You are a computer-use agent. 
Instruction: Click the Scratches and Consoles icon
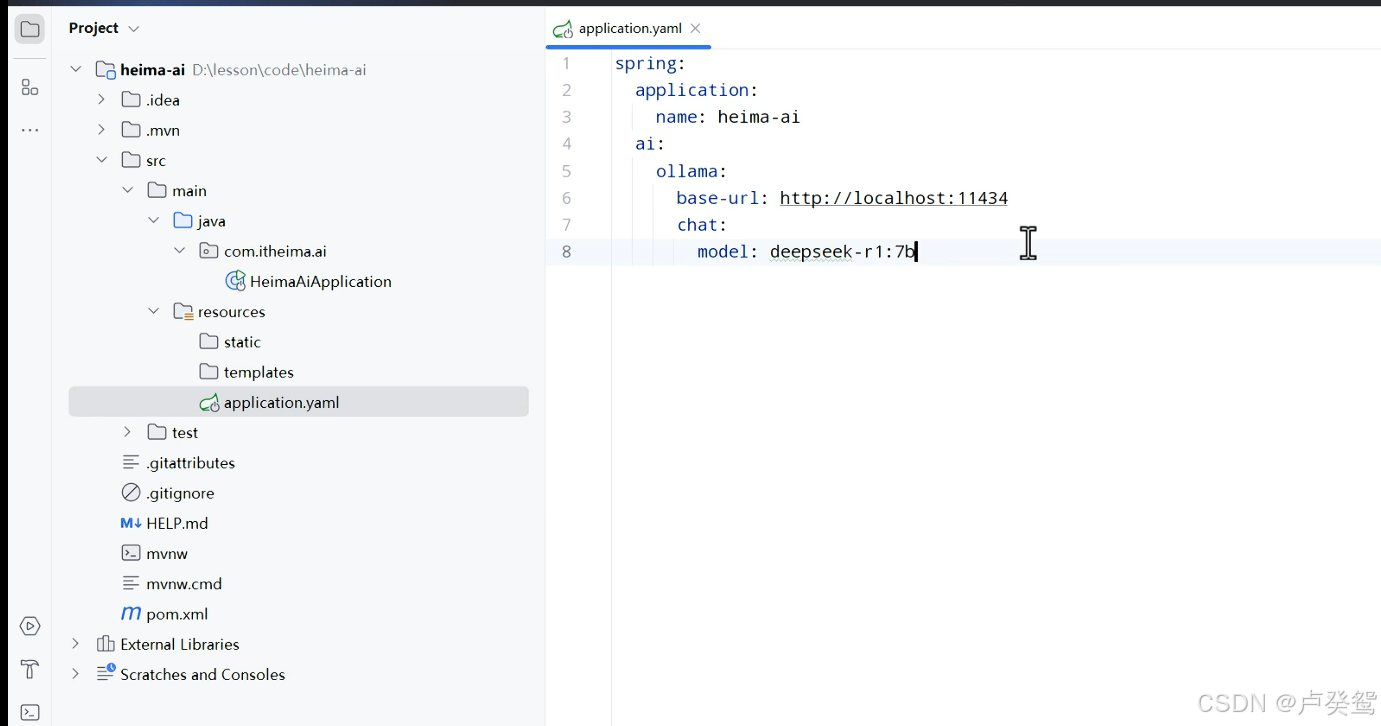coord(105,674)
